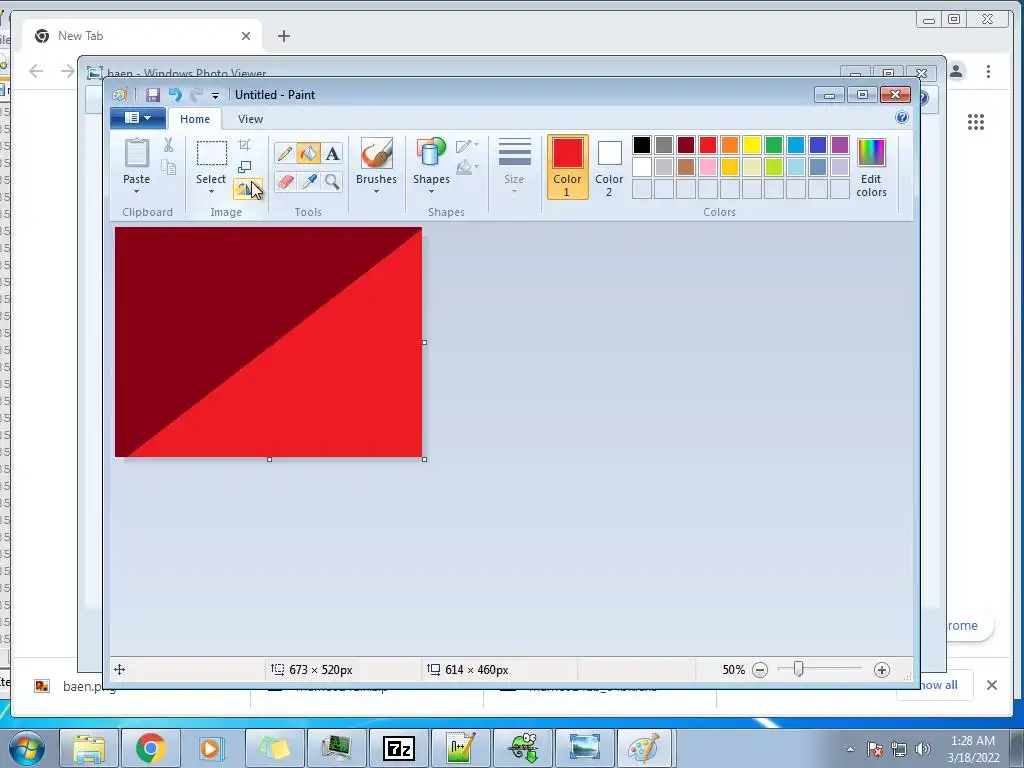Click the Redo arrow in quick access toolbar

[x=197, y=95]
